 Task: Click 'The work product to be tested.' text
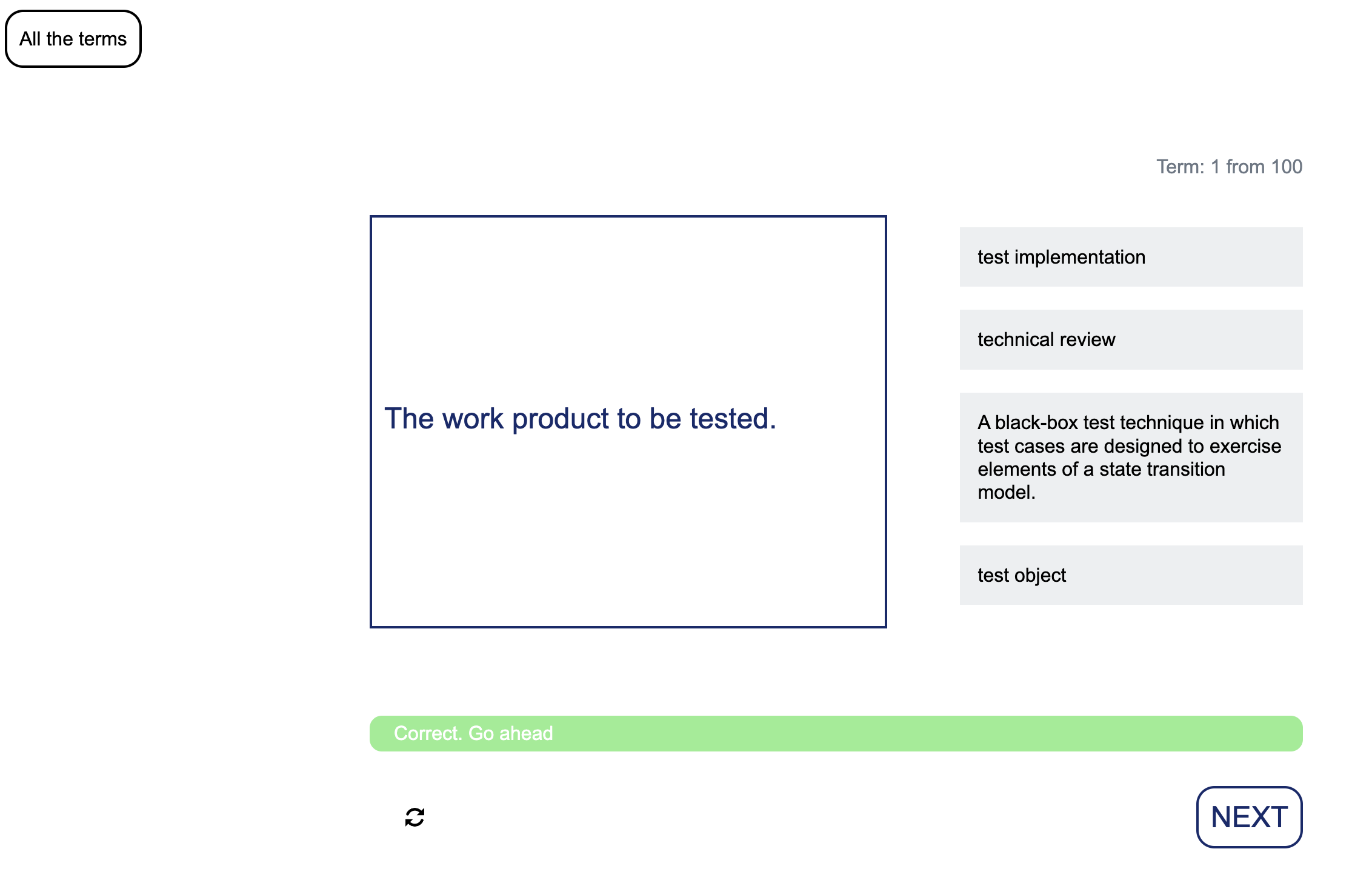click(x=580, y=419)
